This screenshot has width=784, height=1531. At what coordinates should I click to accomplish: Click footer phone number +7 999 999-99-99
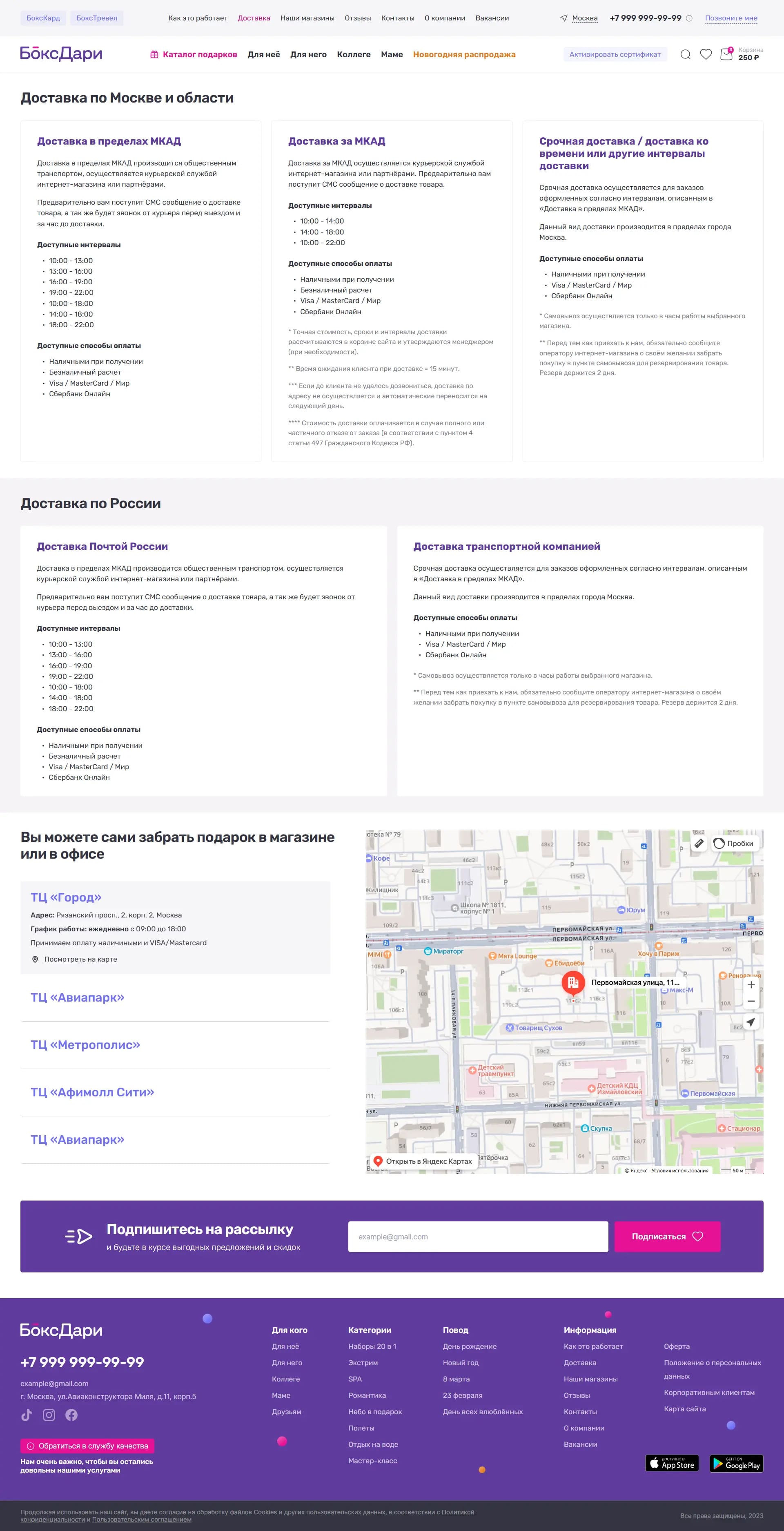(82, 1362)
